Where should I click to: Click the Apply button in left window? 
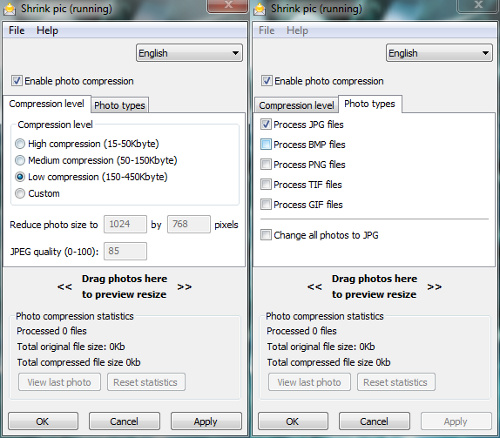pos(206,421)
